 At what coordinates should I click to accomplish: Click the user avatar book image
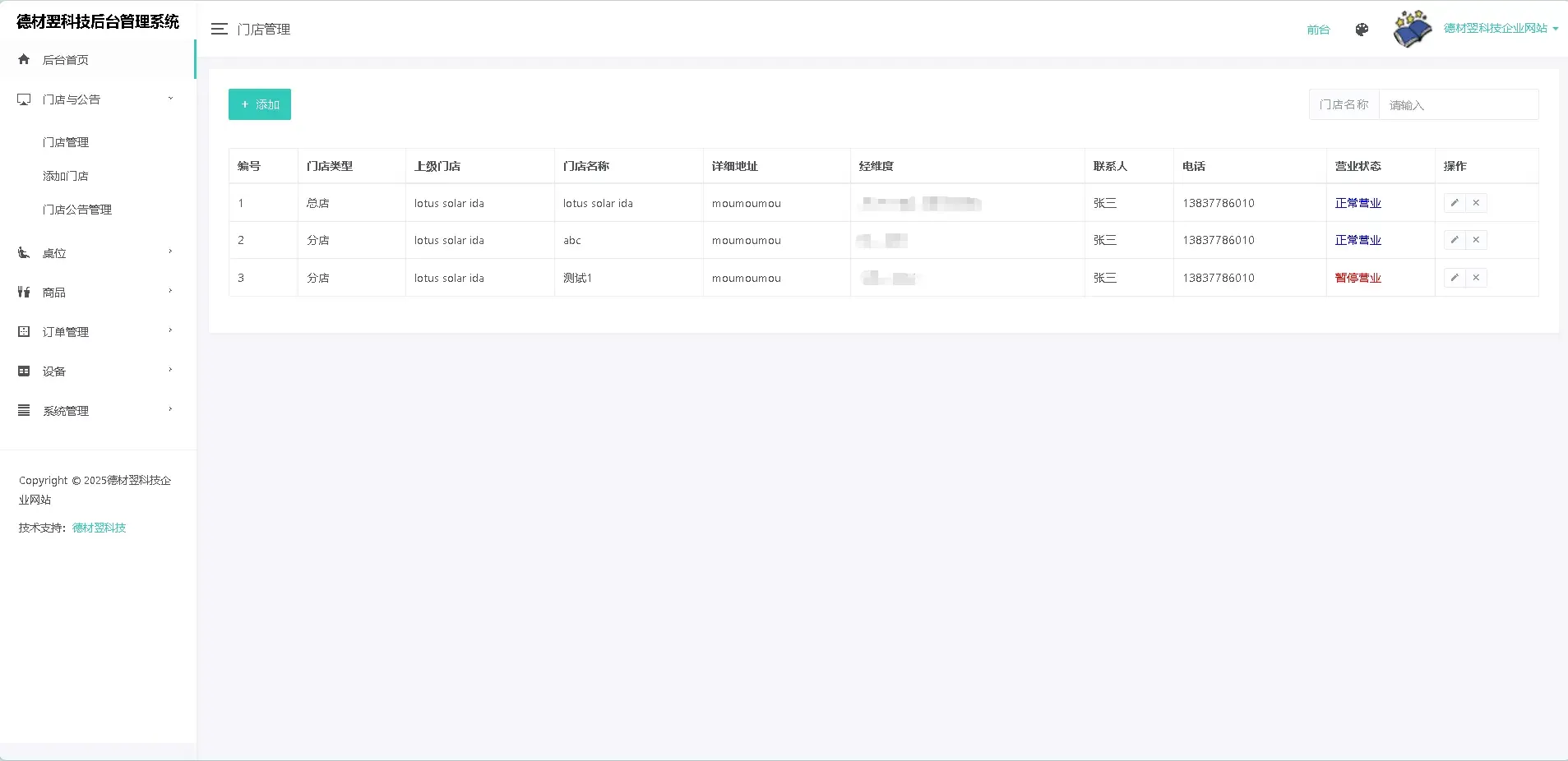tap(1412, 29)
